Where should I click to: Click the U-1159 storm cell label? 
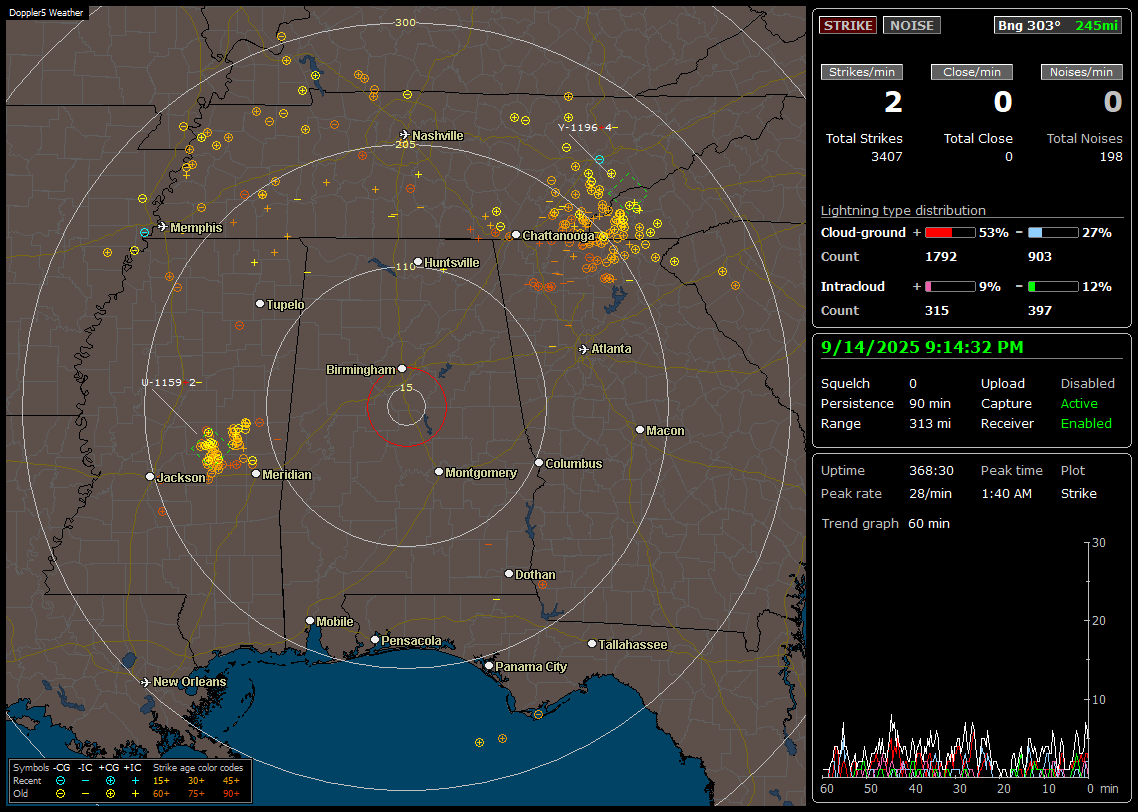(x=171, y=382)
